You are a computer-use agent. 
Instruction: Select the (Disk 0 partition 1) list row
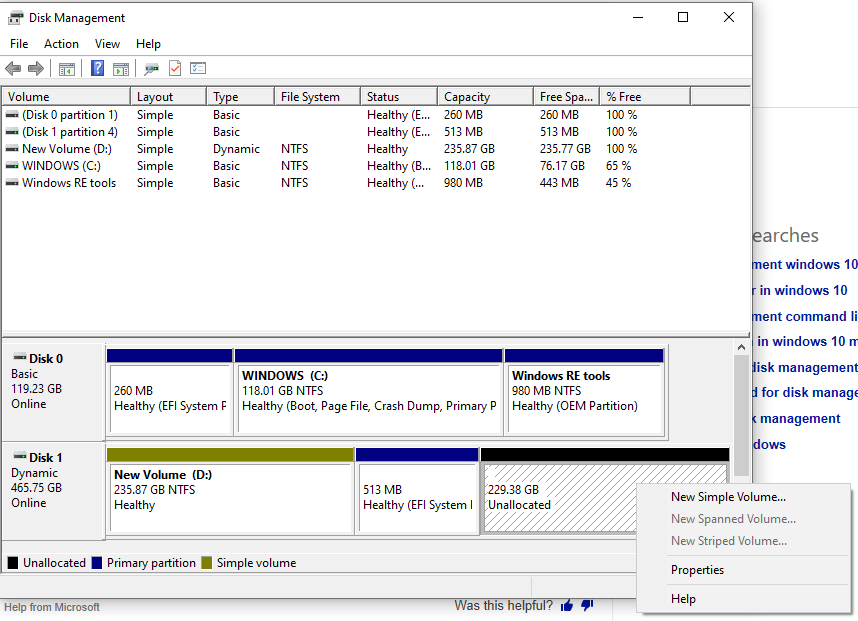pos(375,115)
